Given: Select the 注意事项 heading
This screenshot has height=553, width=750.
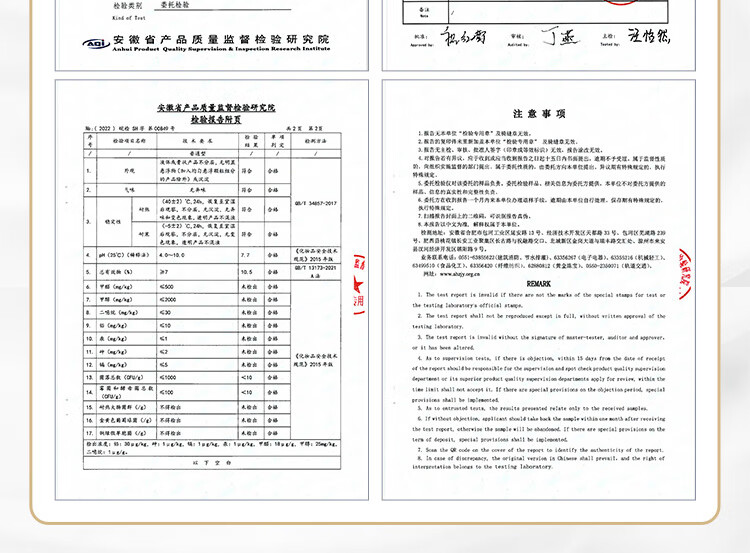Looking at the screenshot, I should click(x=539, y=114).
